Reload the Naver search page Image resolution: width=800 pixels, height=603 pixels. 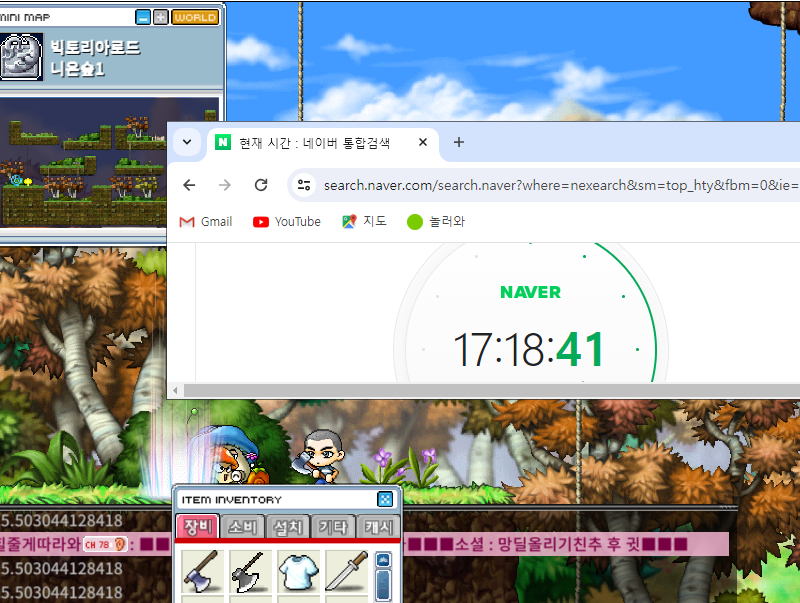pos(261,185)
